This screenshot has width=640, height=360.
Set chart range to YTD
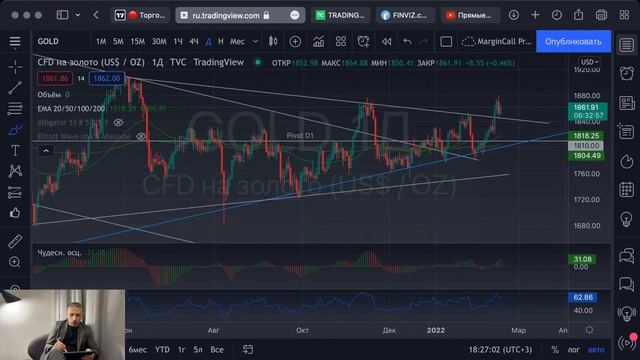pyautogui.click(x=162, y=350)
